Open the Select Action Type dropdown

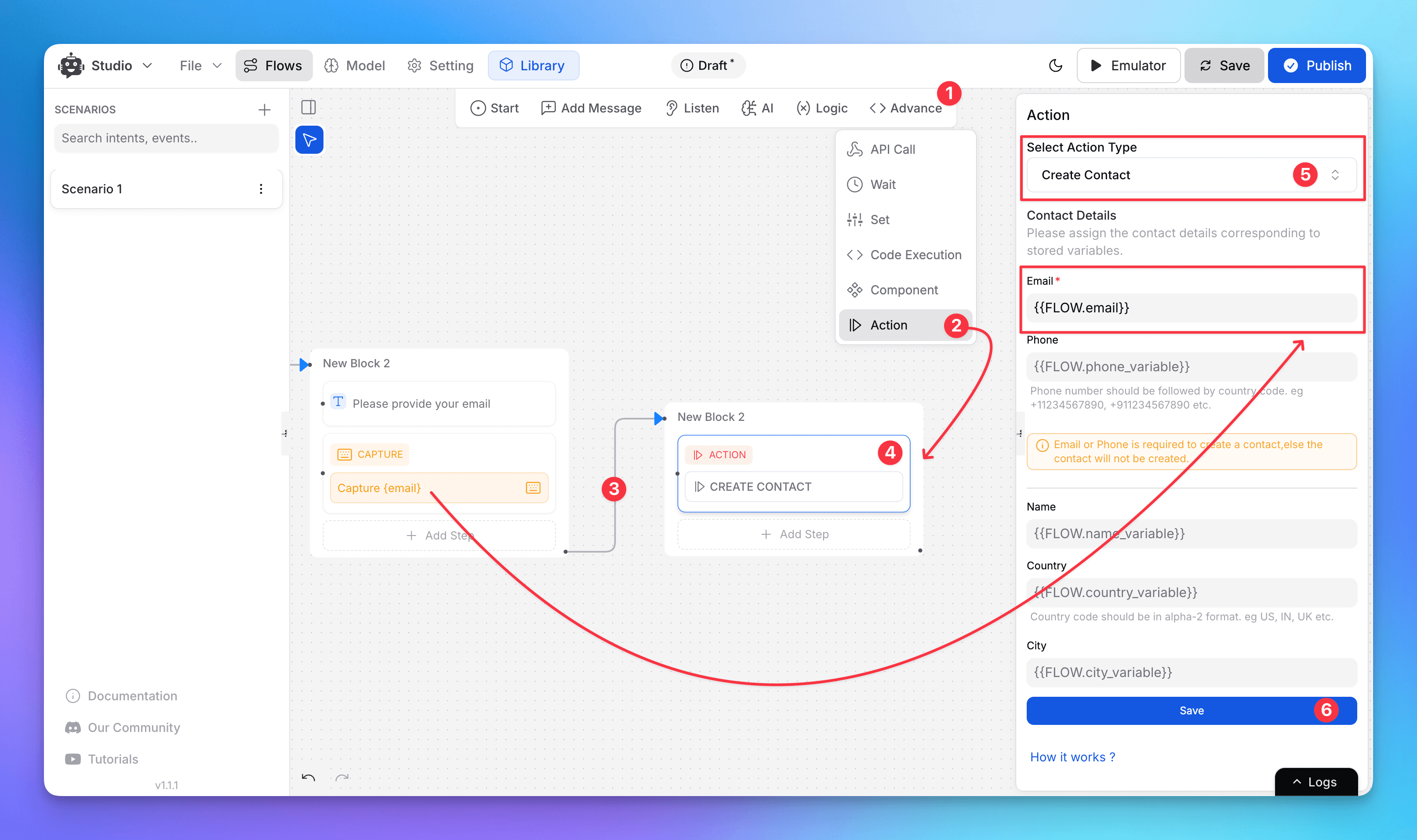coord(1191,175)
